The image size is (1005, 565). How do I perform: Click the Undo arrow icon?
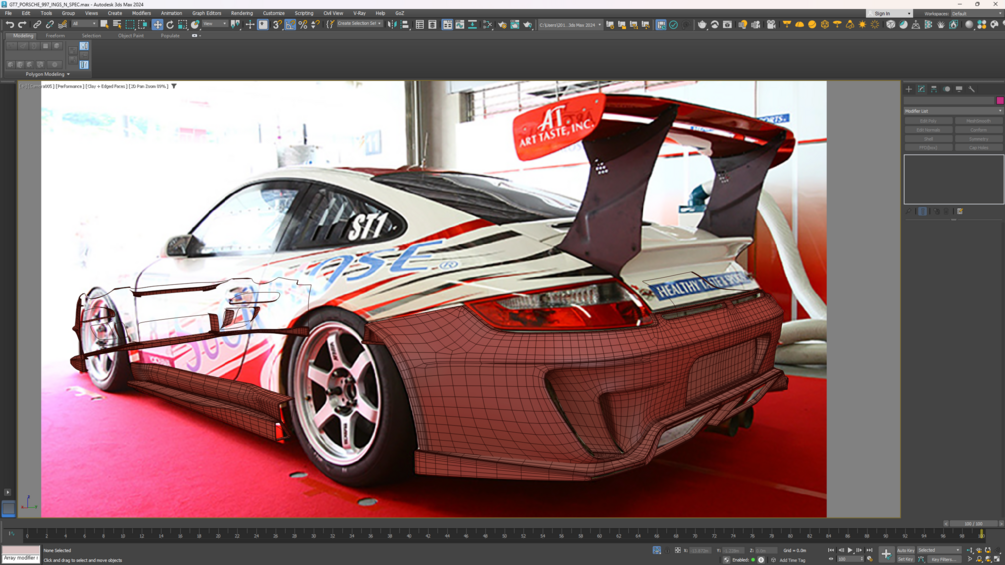pyautogui.click(x=10, y=25)
